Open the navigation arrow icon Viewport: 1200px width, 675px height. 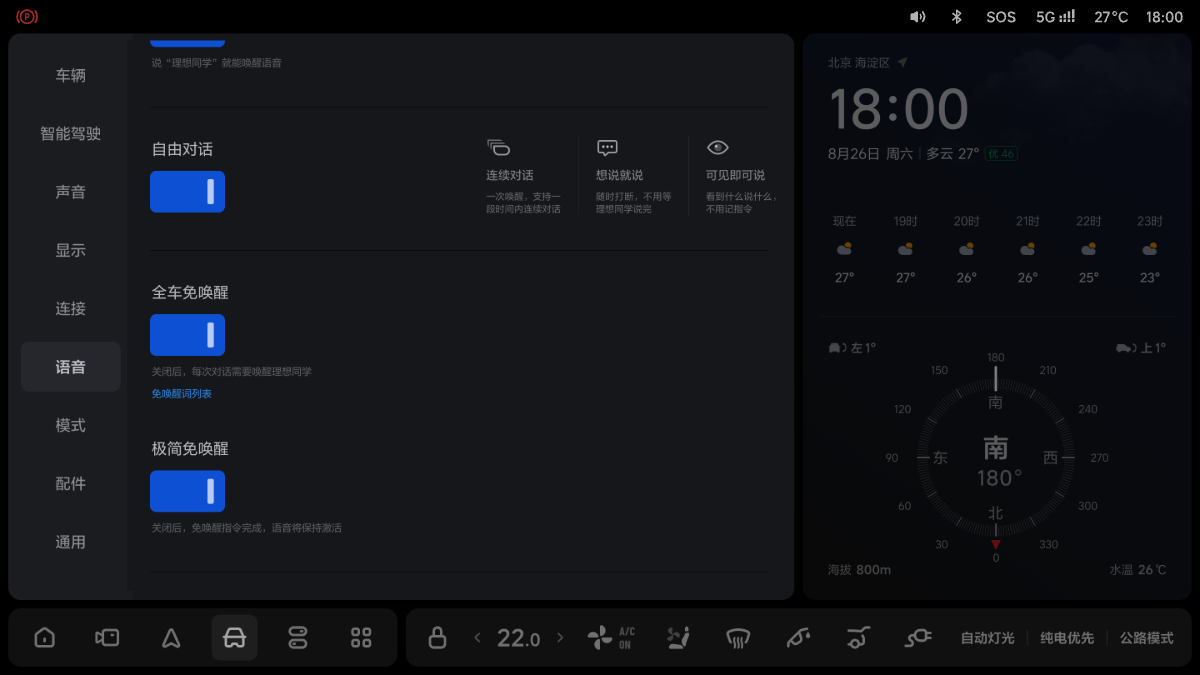[171, 637]
